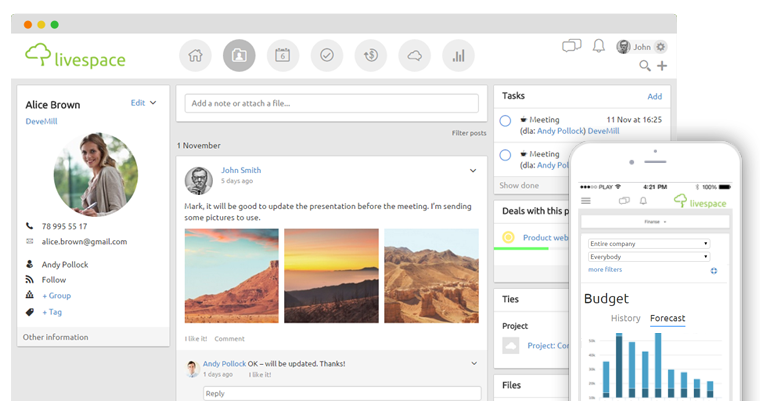The image size is (760, 401).
Task: Click the plus add icon in header
Action: (x=662, y=65)
